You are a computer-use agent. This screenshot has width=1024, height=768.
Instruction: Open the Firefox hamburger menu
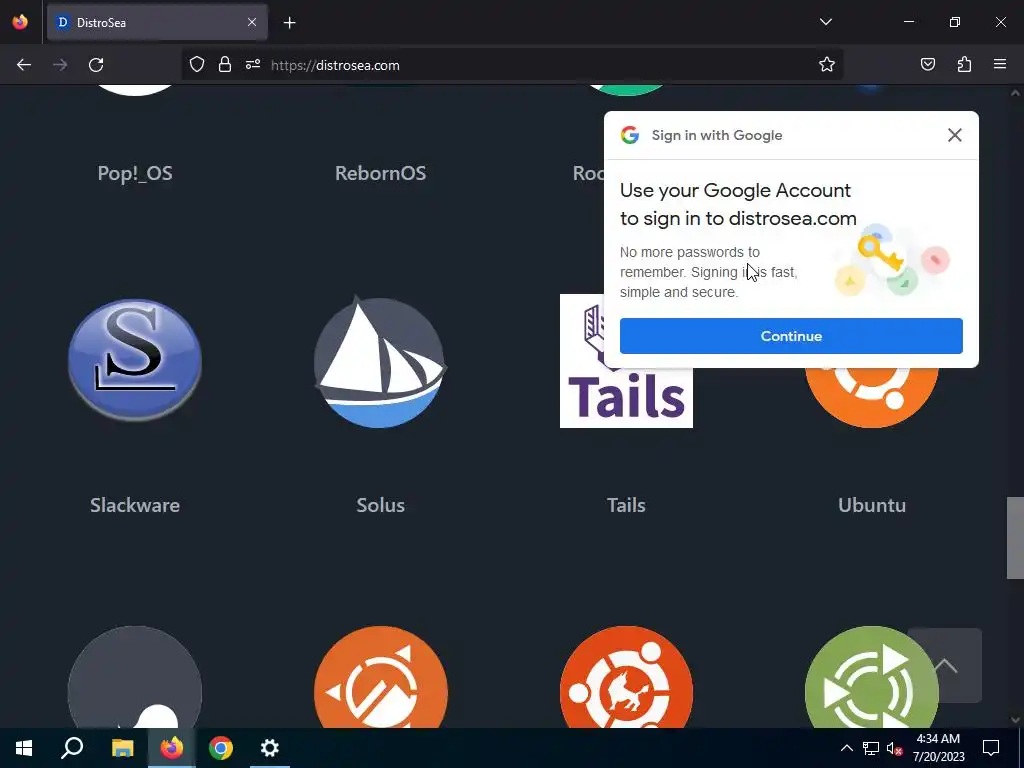point(1000,65)
